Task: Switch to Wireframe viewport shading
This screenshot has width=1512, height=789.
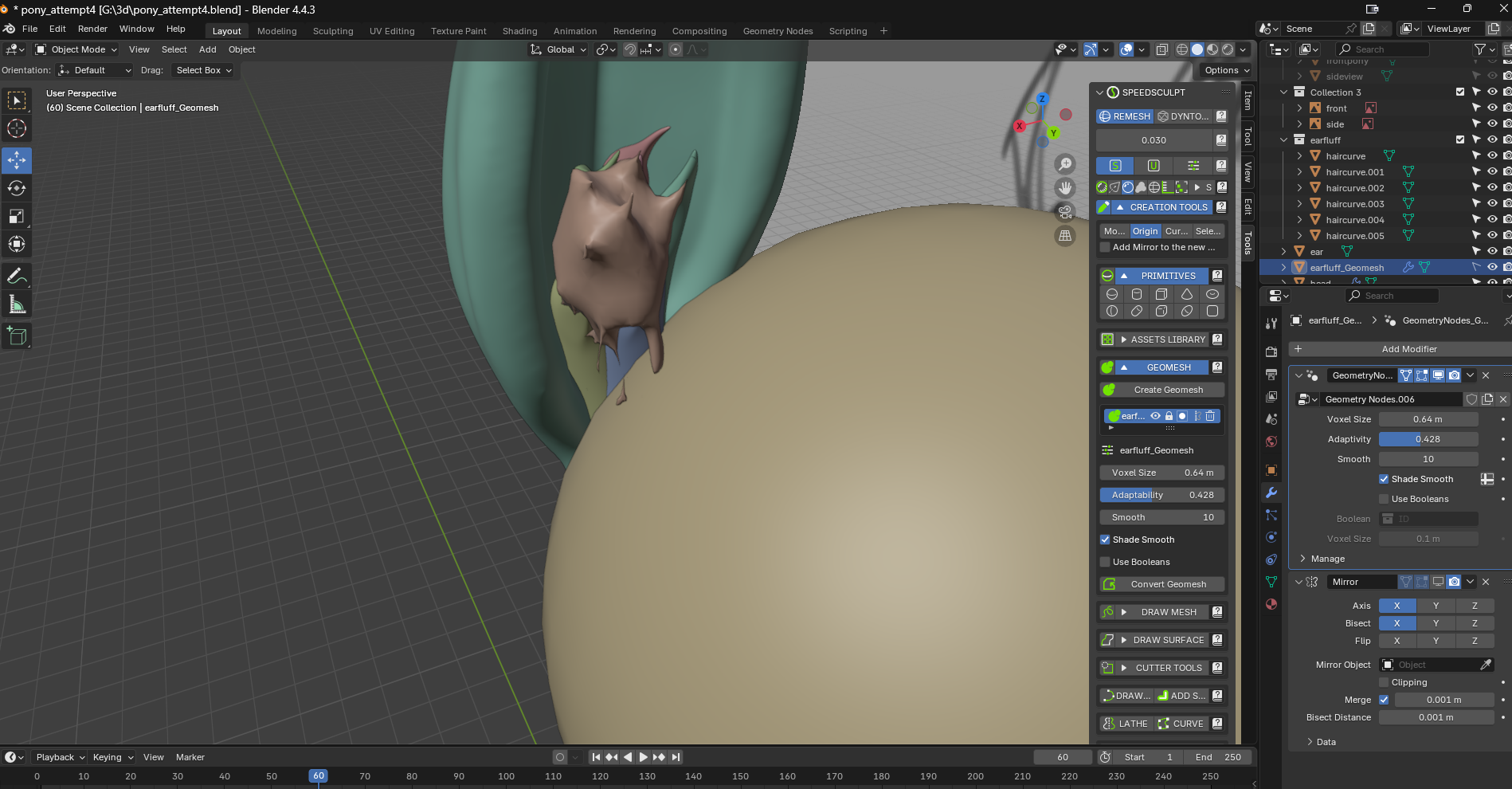Action: [1182, 49]
